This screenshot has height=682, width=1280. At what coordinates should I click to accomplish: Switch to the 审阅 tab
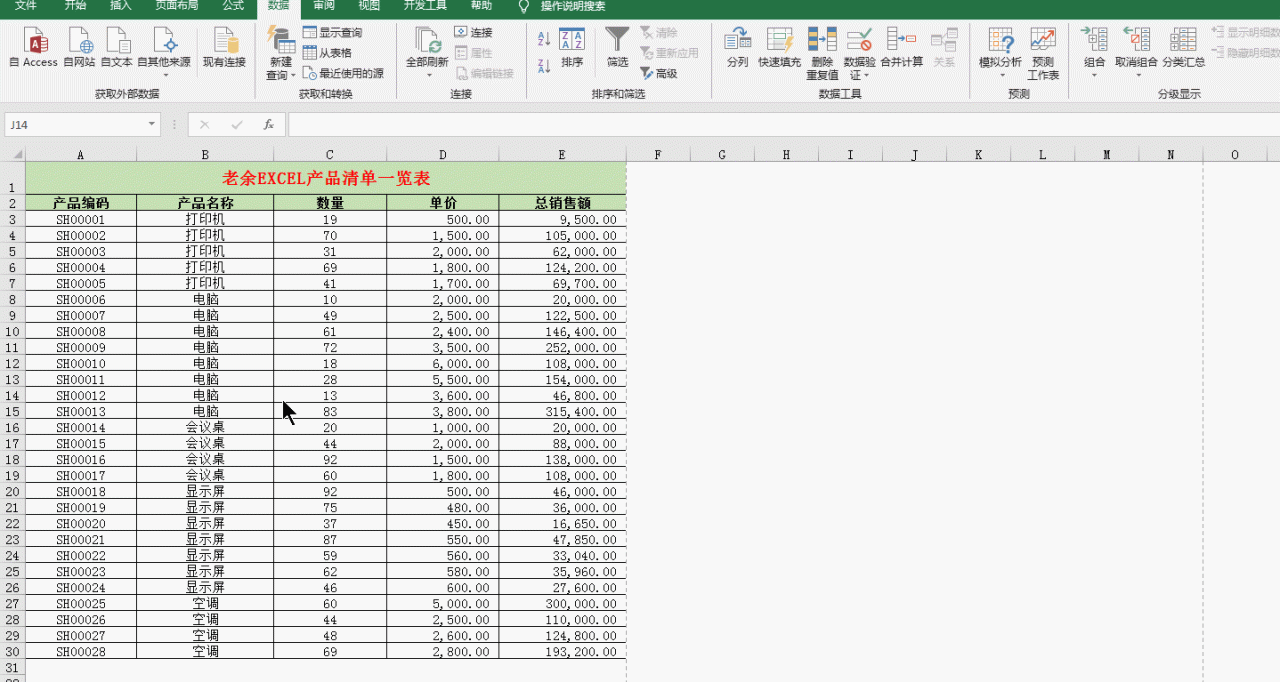324,6
